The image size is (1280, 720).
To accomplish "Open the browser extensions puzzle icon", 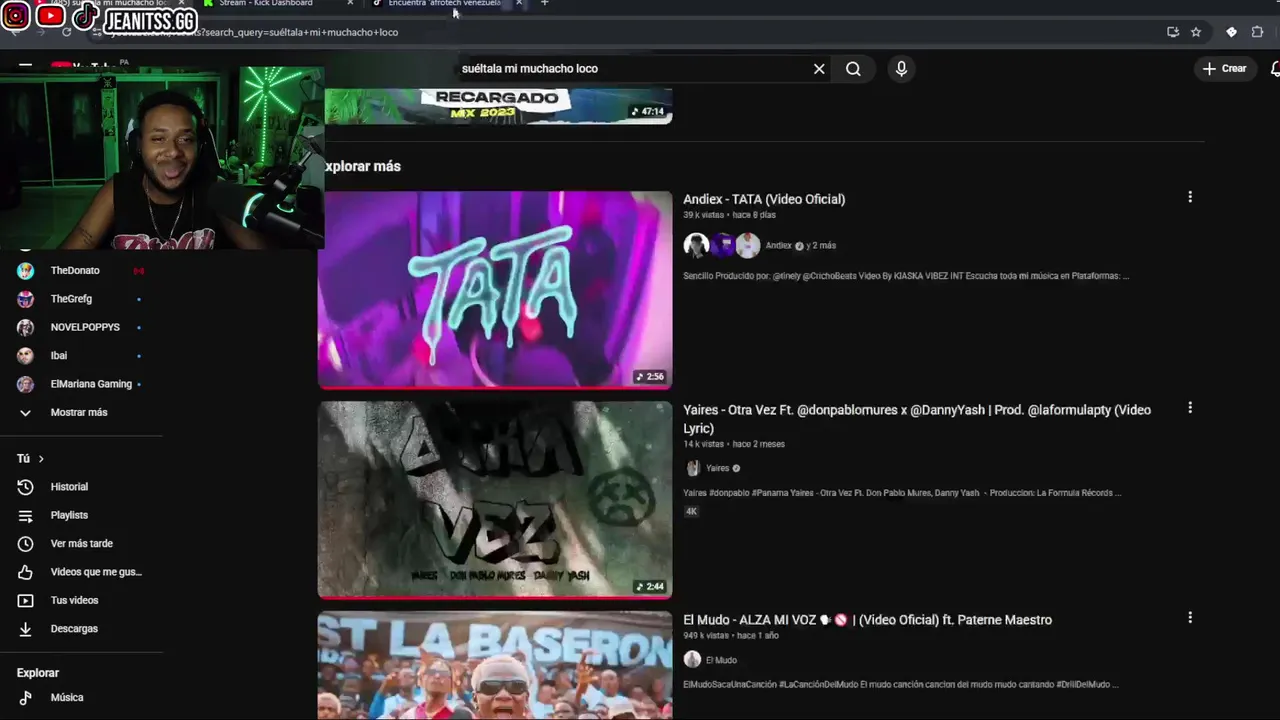I will click(x=1257, y=32).
